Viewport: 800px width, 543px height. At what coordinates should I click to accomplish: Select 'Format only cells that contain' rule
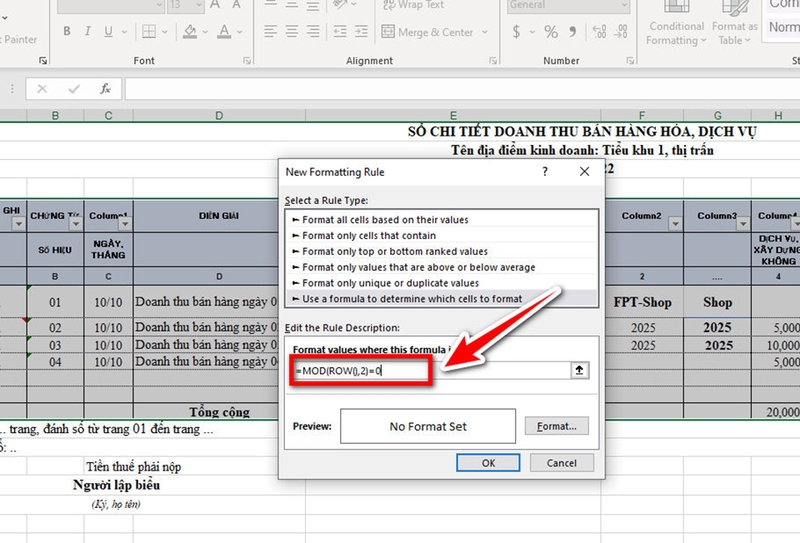click(441, 235)
